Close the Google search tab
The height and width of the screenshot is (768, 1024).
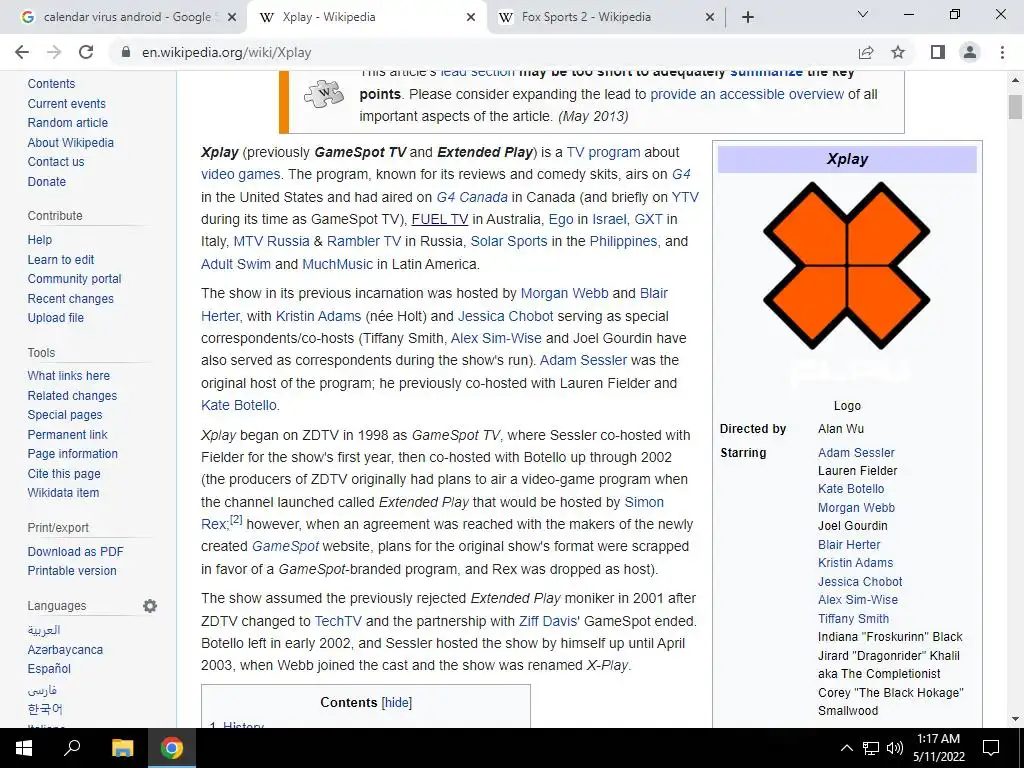pos(231,18)
